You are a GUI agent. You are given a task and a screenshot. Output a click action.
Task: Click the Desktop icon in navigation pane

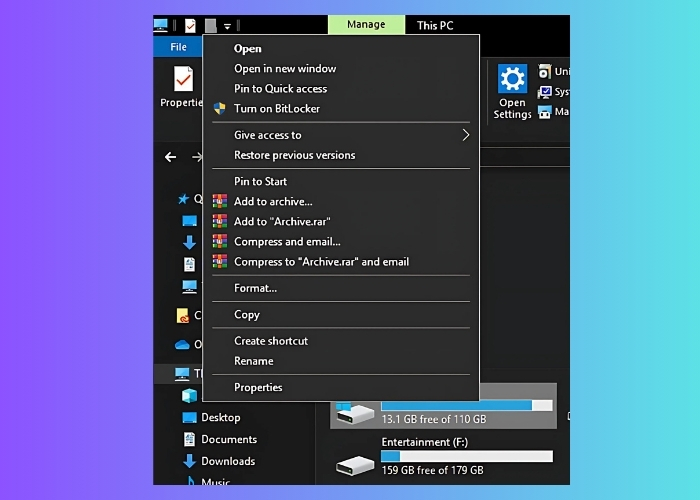point(189,417)
